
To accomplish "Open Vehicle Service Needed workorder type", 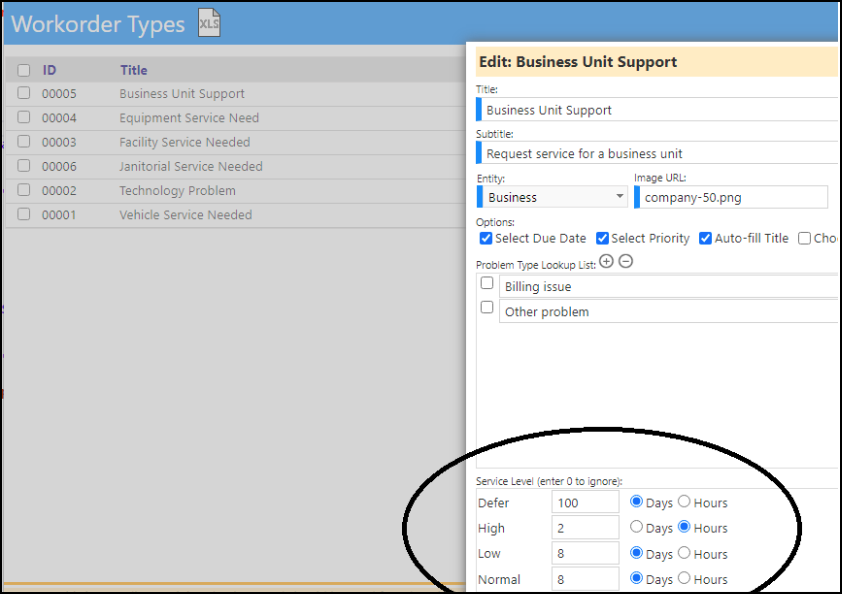I will tap(185, 215).
